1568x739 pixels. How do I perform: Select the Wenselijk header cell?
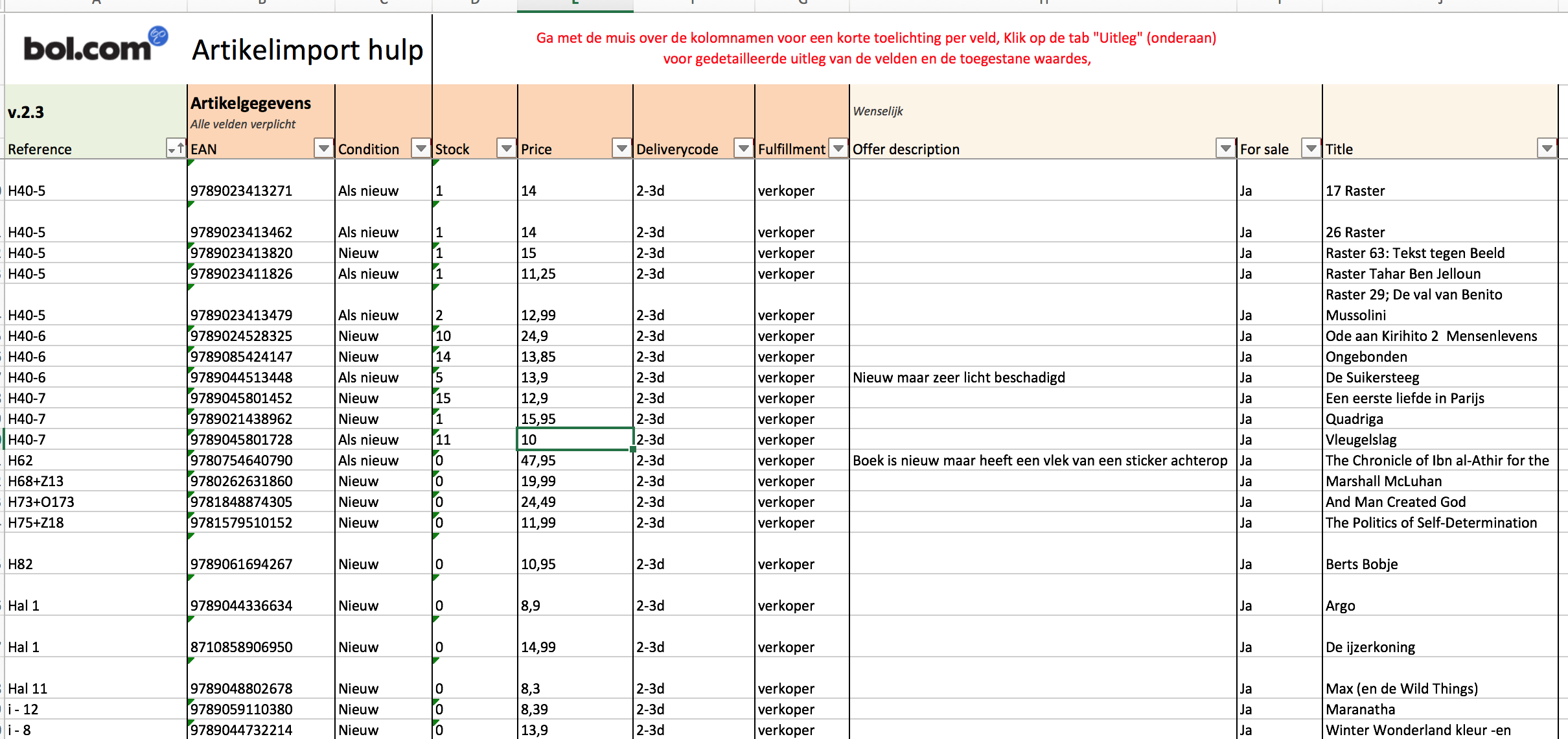1043,111
